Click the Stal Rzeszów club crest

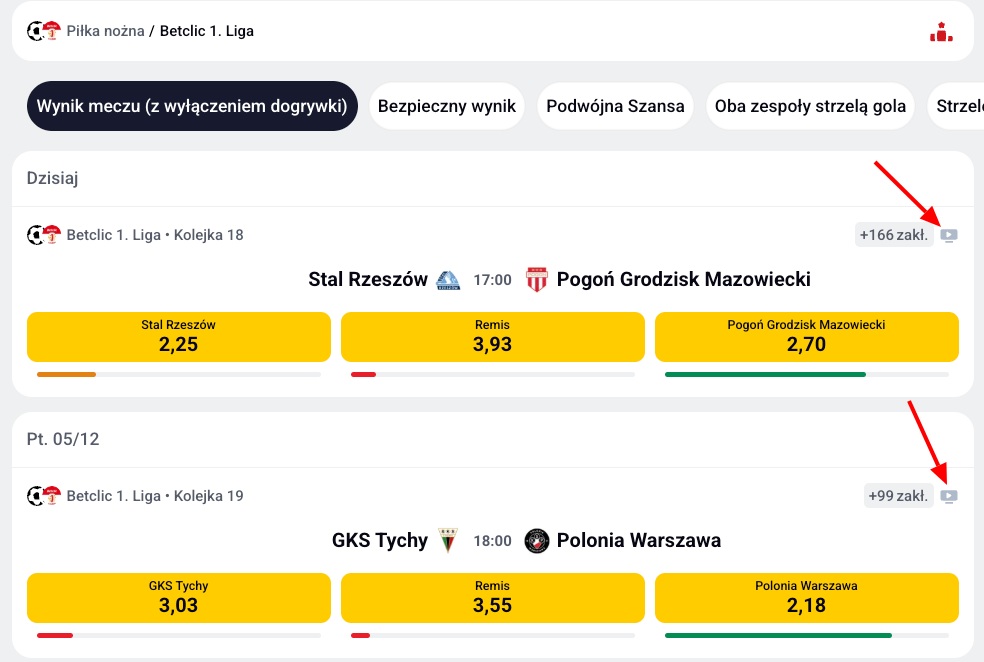[x=448, y=280]
